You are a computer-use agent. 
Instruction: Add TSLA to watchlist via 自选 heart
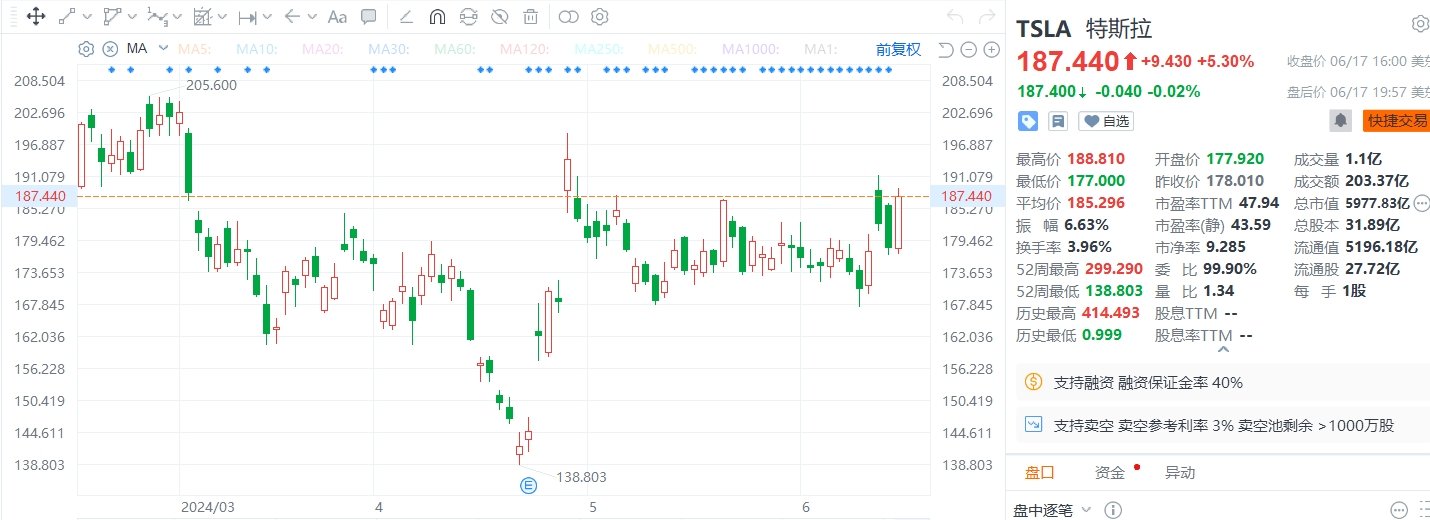1106,121
